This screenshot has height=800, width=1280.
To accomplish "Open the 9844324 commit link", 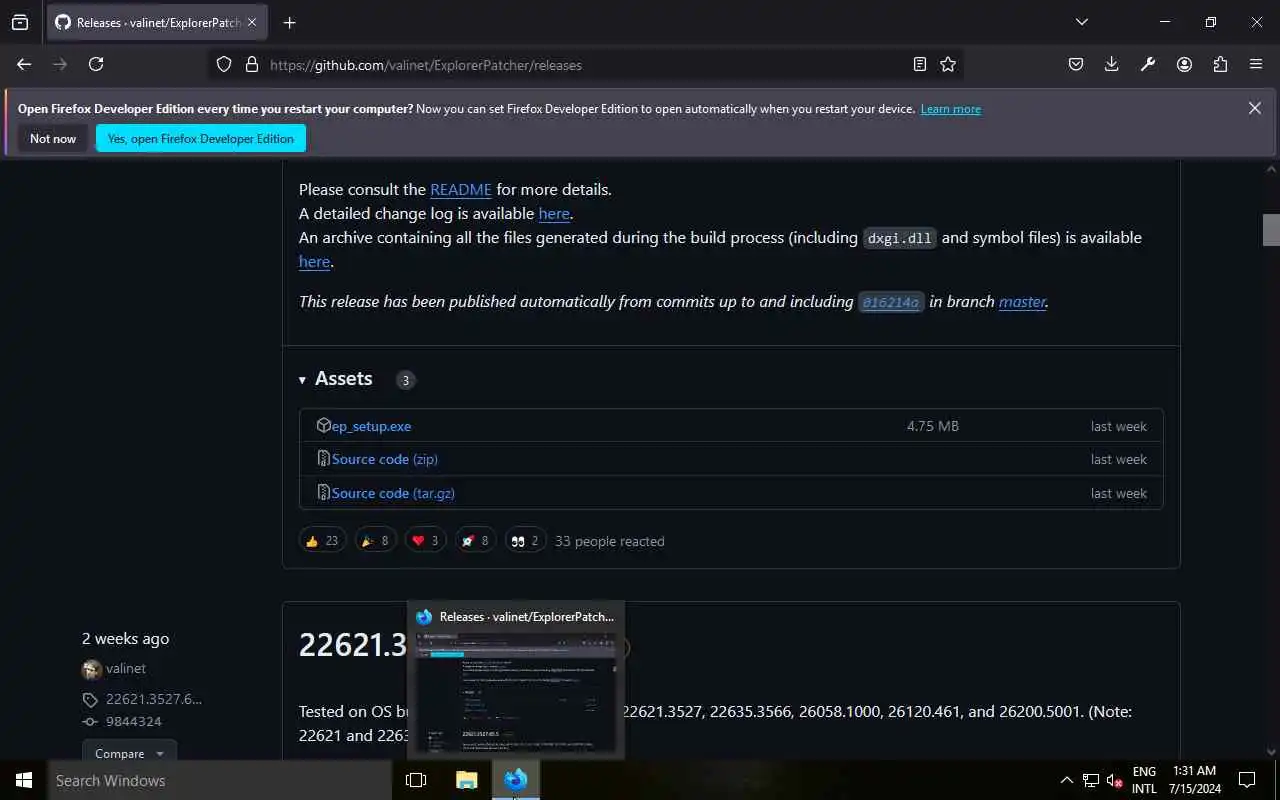I will (133, 721).
